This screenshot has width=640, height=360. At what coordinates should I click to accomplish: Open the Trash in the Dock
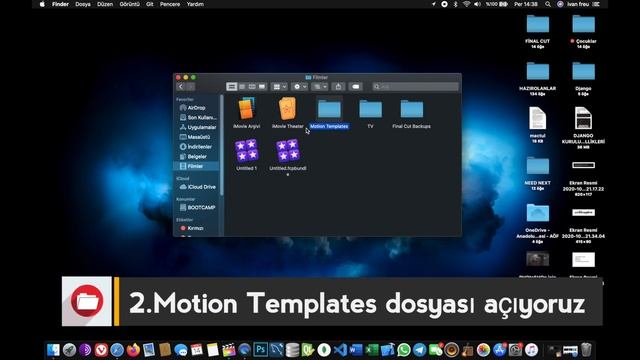tap(586, 350)
